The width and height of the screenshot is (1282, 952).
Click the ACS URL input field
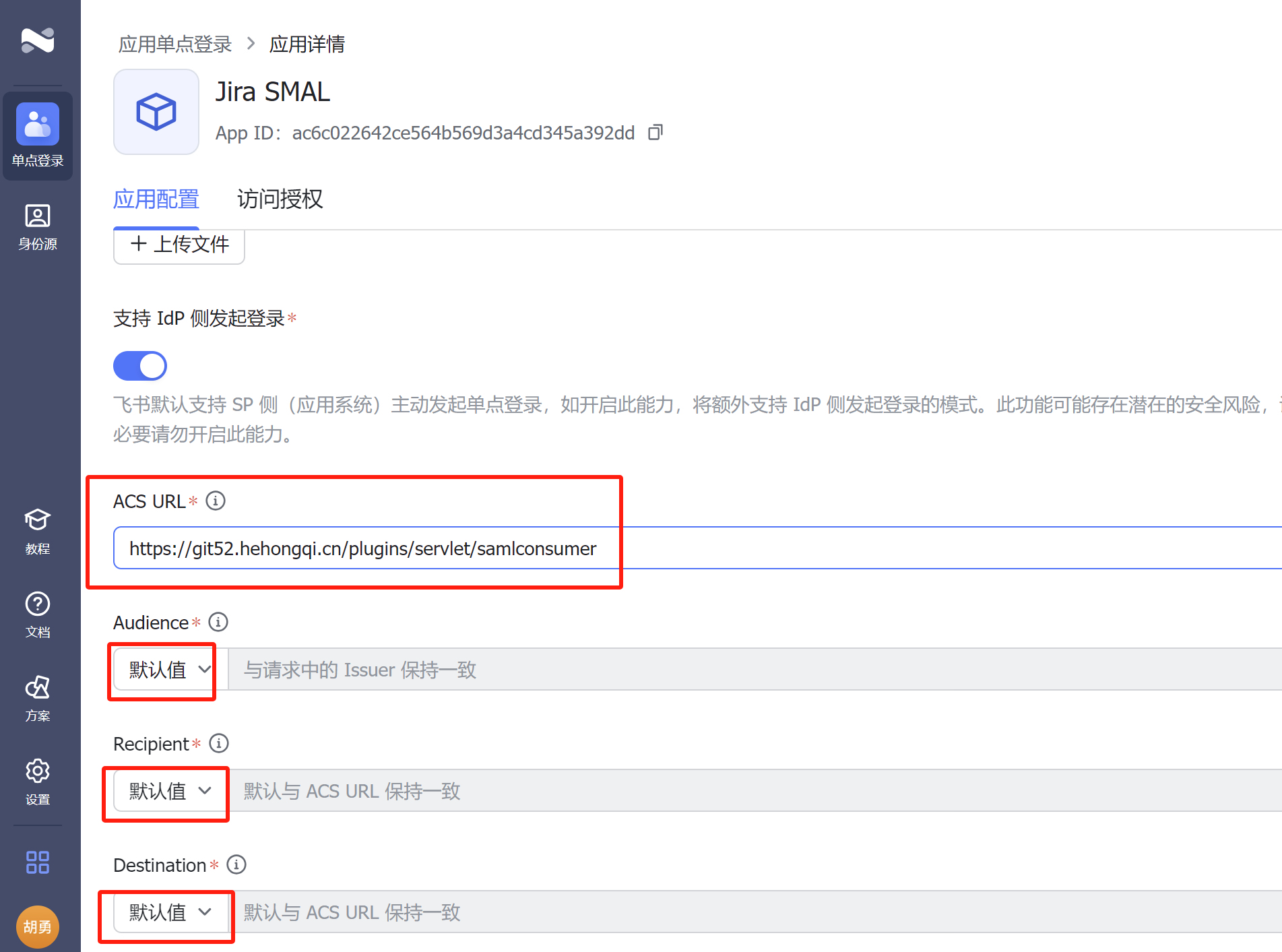tap(674, 548)
